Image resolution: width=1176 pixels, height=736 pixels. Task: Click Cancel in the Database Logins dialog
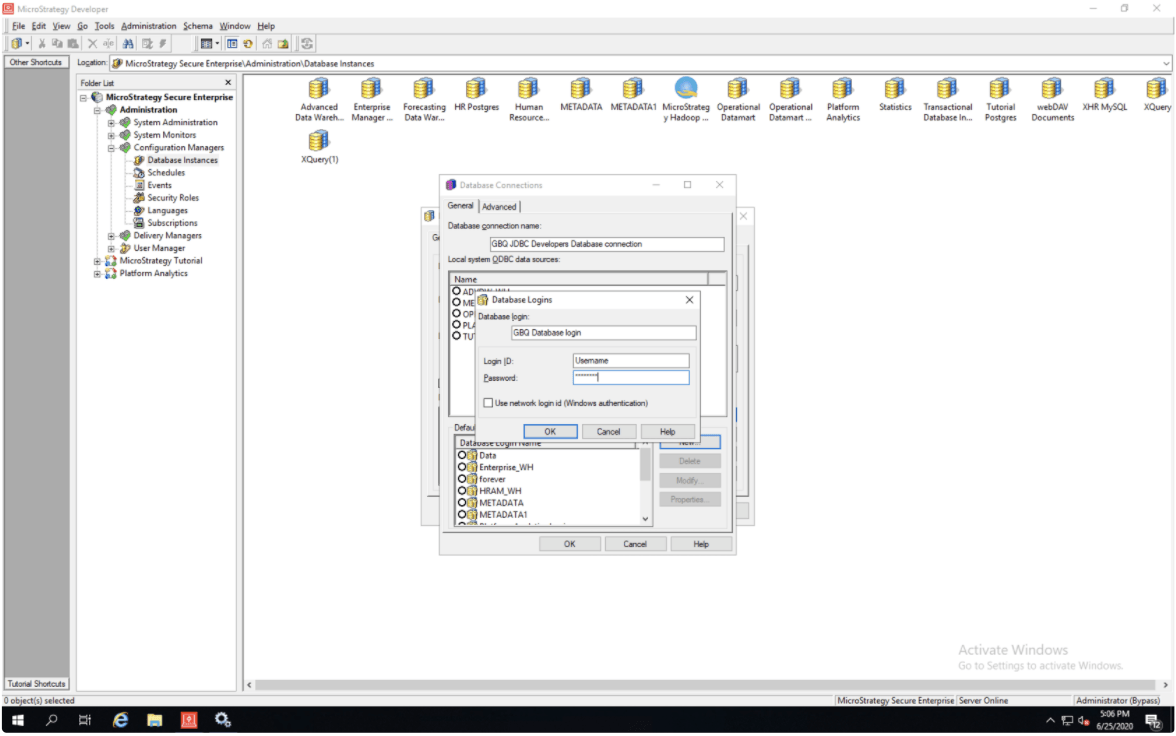(609, 432)
